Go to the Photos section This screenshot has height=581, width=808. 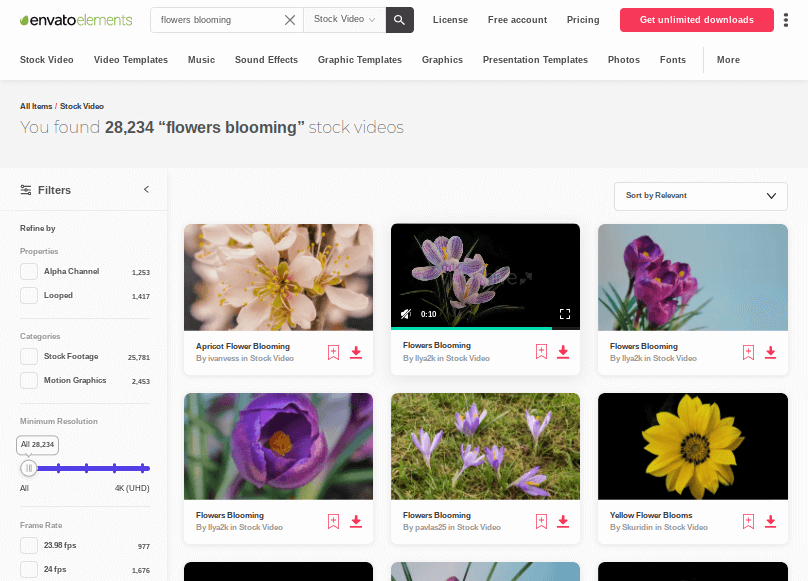pyautogui.click(x=624, y=60)
